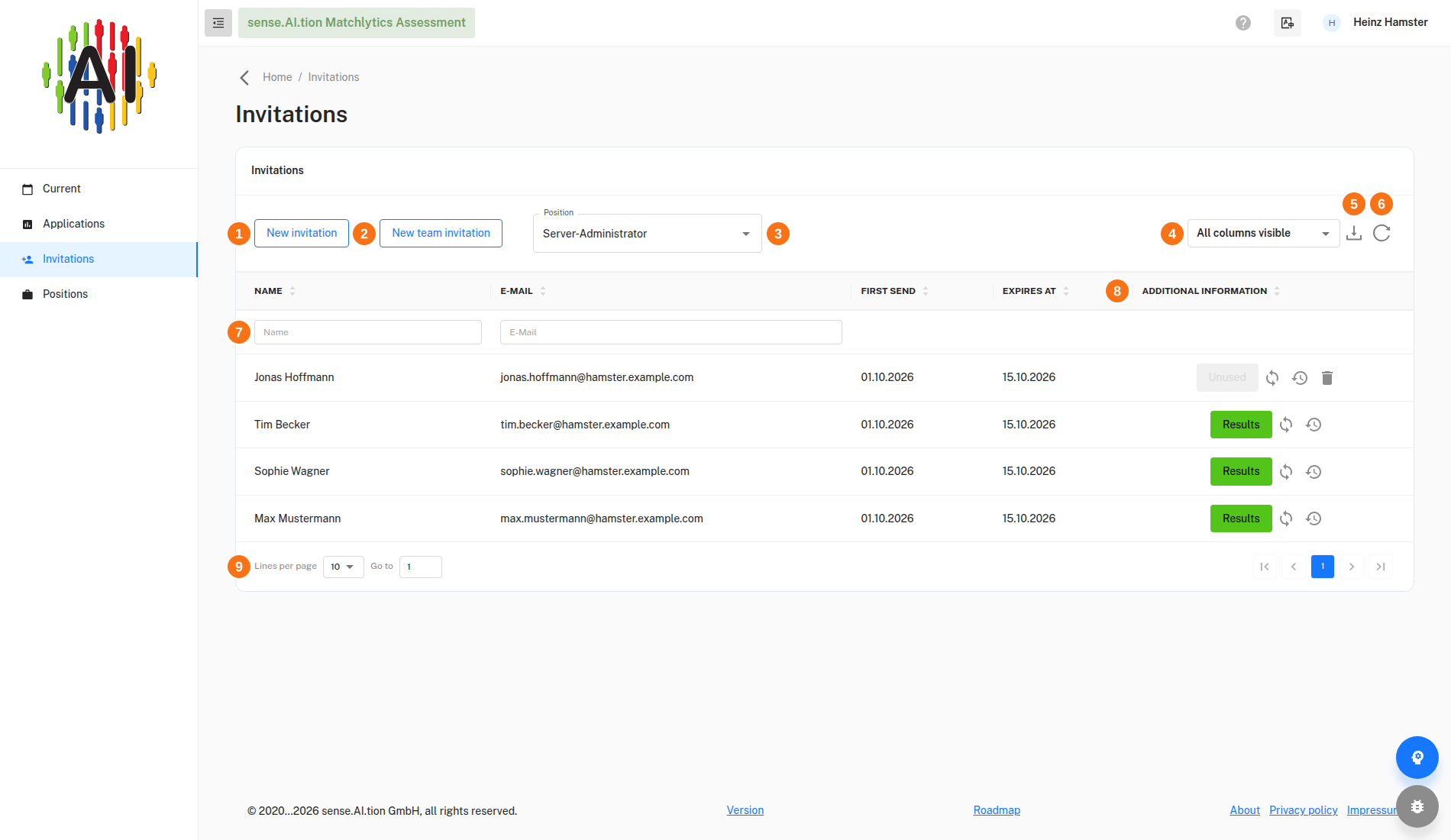Screen dimensions: 1451x840
Task: Click the Go to page field
Action: (421, 567)
